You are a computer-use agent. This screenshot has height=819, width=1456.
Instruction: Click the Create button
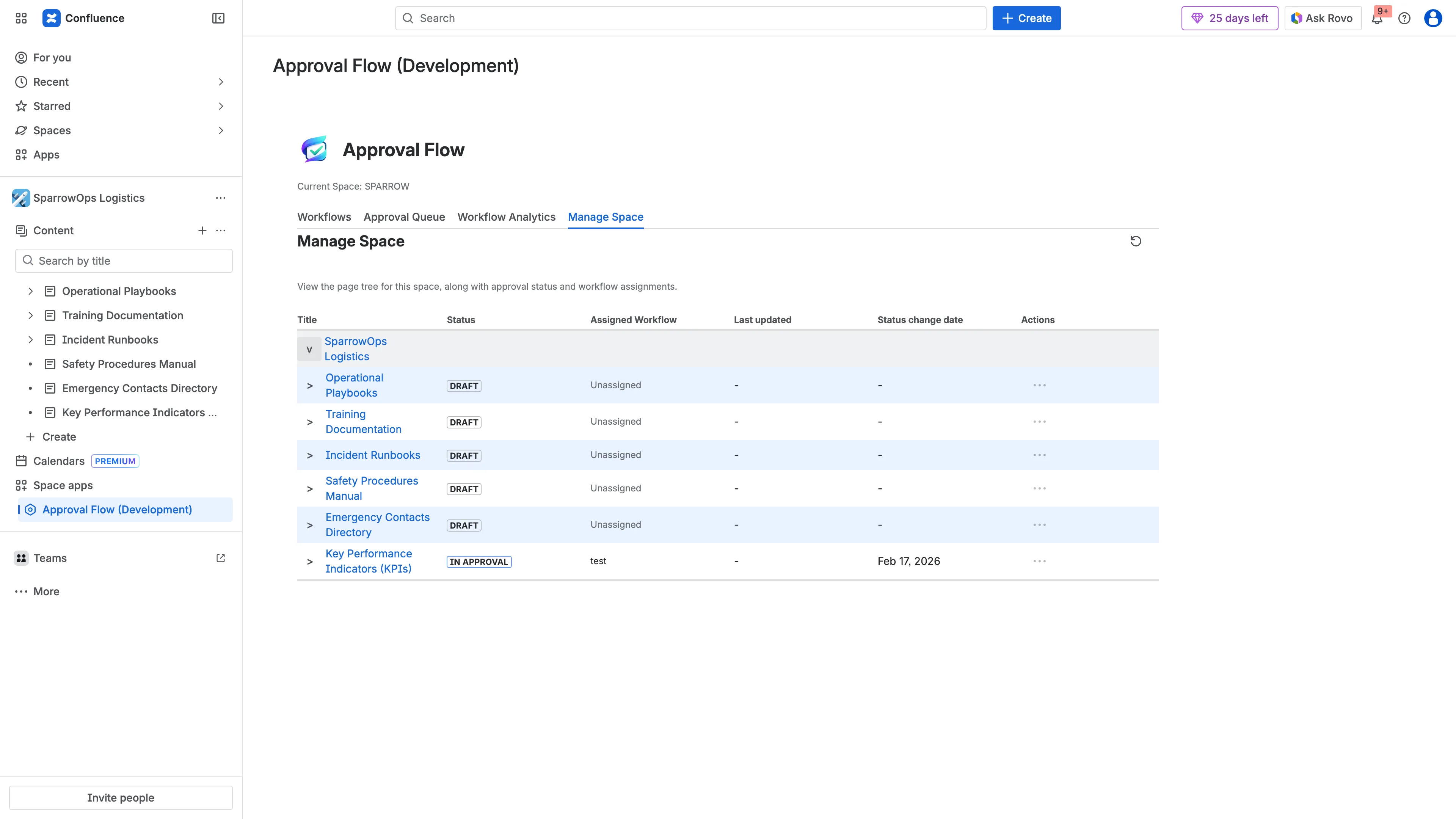(1026, 18)
